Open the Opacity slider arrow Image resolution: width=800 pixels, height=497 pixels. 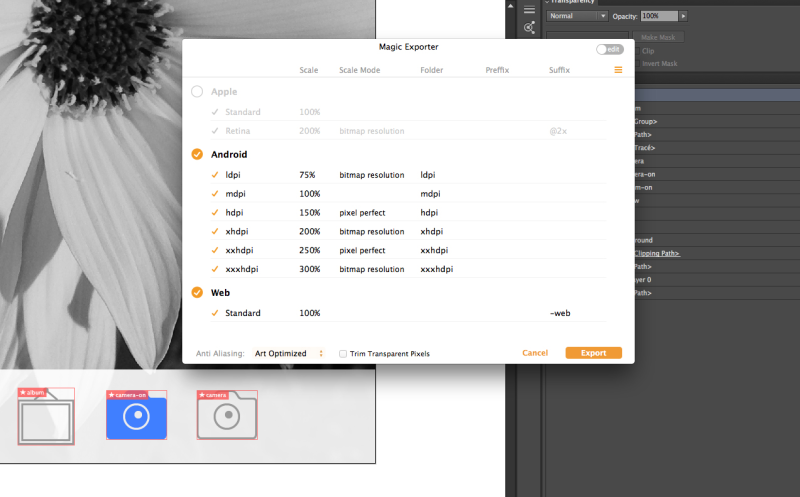coord(683,16)
